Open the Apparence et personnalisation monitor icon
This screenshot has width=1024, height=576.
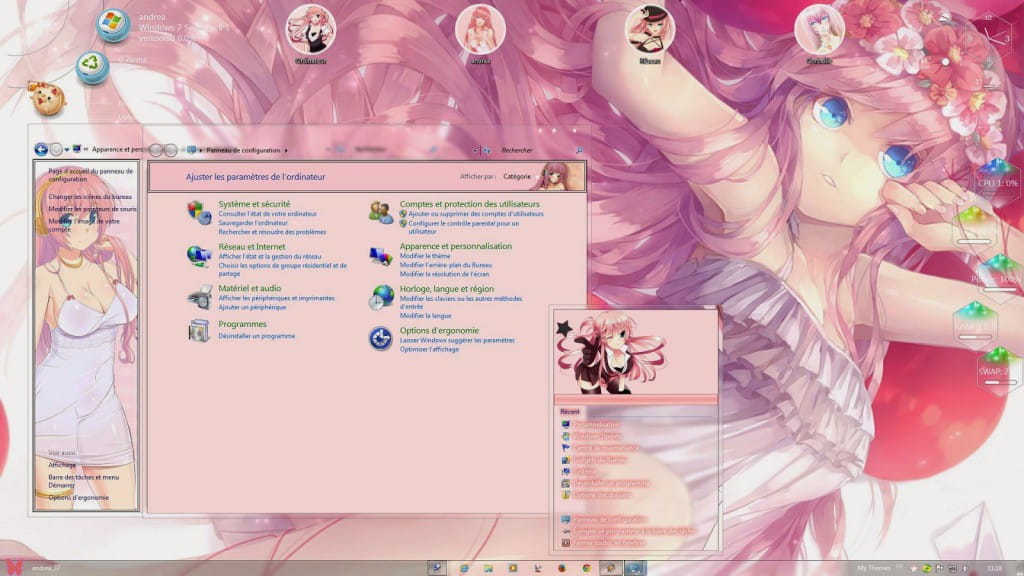(381, 257)
